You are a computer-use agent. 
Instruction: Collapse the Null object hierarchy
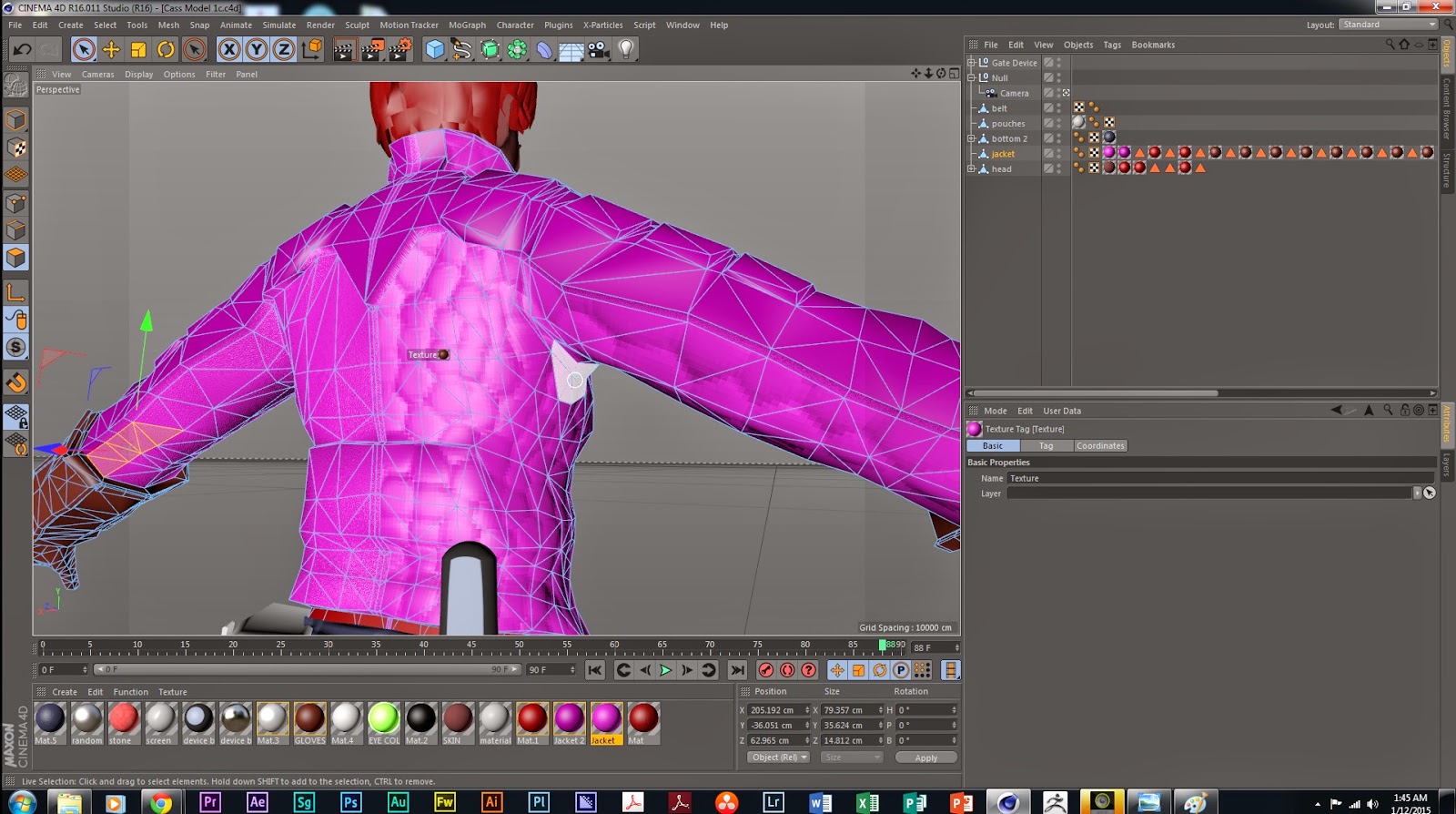click(x=971, y=77)
